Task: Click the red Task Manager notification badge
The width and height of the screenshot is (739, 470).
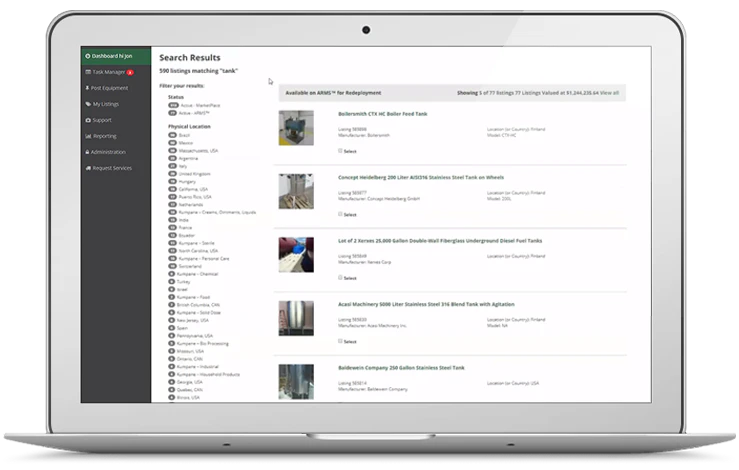Action: 130,73
